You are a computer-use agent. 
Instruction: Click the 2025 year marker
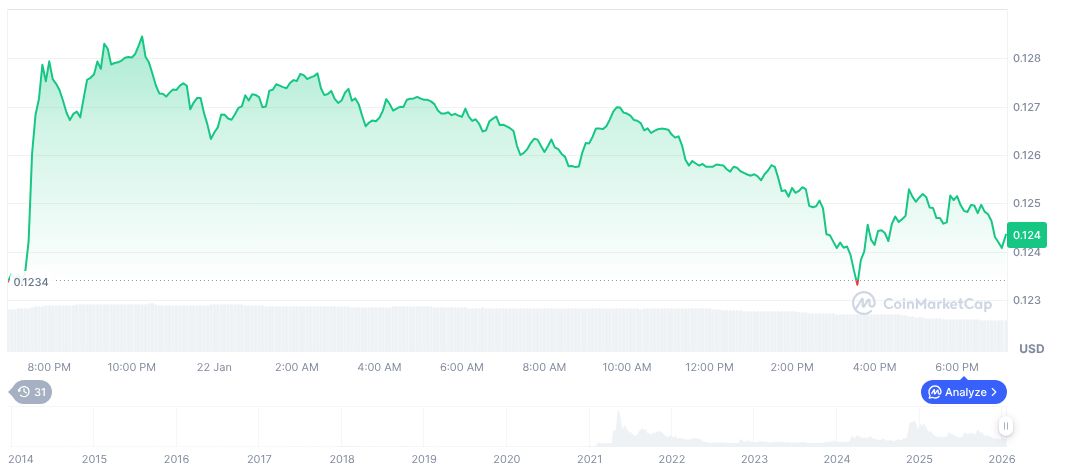coord(919,459)
